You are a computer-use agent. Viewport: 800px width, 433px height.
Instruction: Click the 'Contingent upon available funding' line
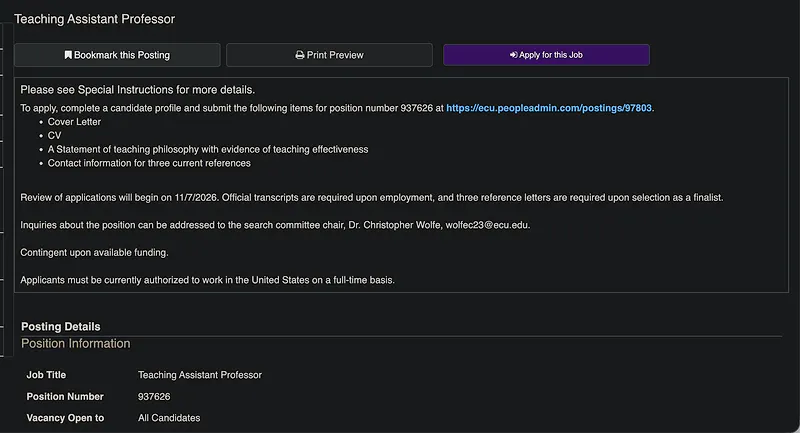click(x=94, y=252)
